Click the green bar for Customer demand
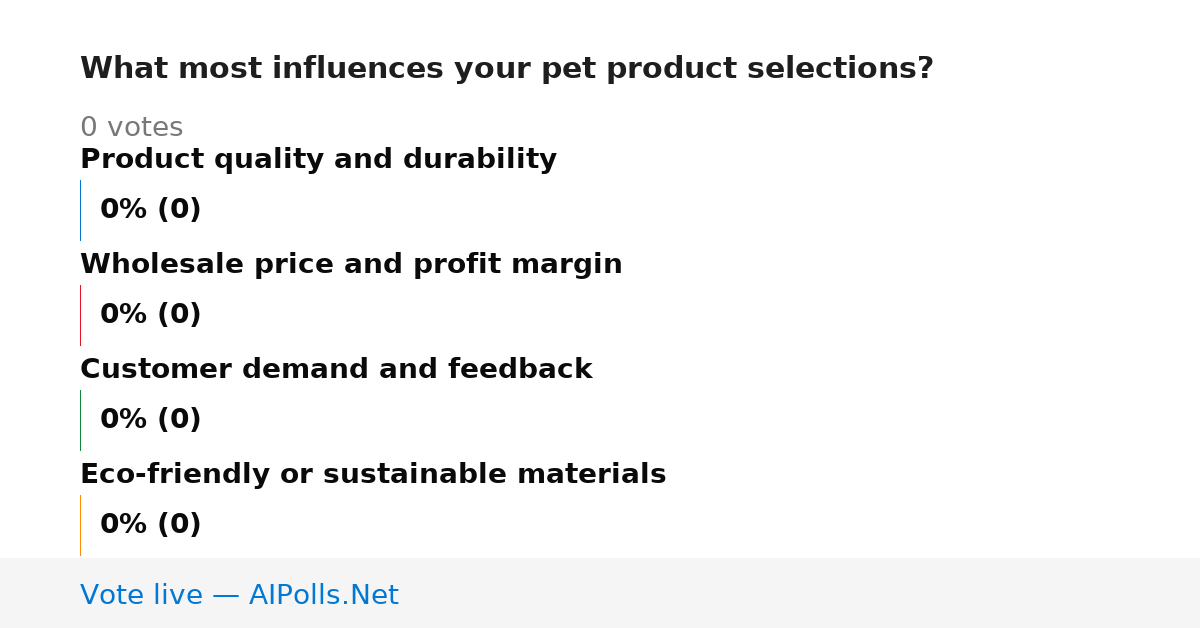 click(x=80, y=420)
